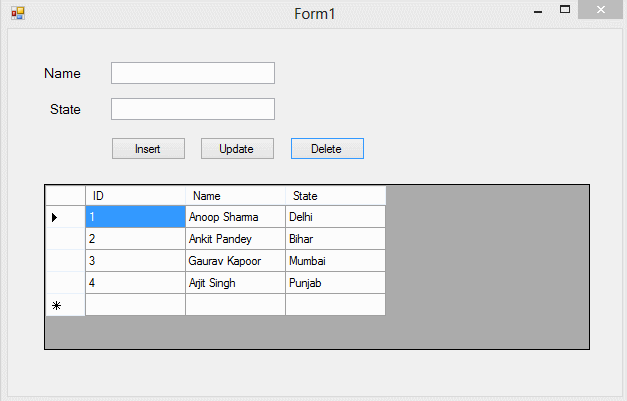Click the Name column header in grid

(x=235, y=195)
